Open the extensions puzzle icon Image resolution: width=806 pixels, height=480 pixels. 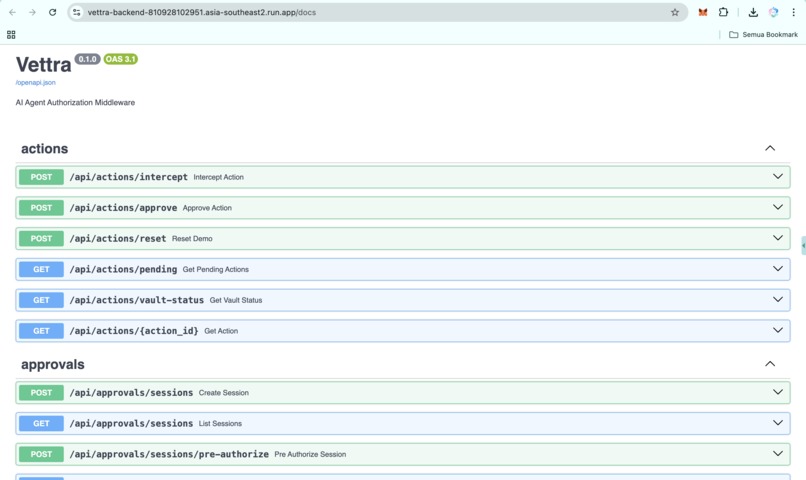click(723, 12)
